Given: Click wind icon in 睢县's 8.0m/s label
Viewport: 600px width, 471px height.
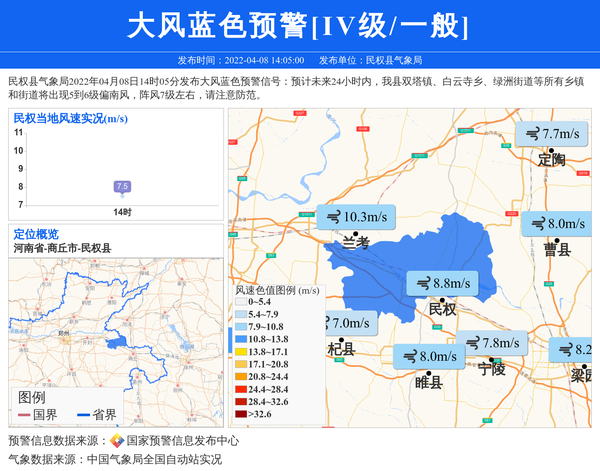Looking at the screenshot, I should [410, 357].
